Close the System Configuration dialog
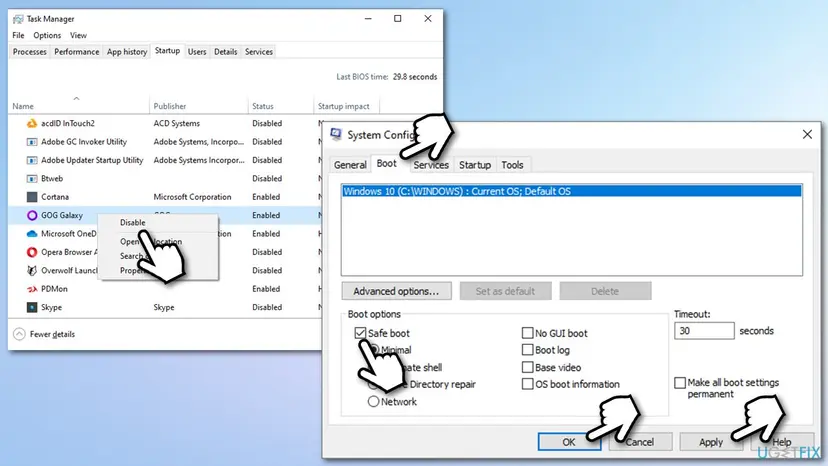Viewport: 828px width, 466px height. coord(807,134)
